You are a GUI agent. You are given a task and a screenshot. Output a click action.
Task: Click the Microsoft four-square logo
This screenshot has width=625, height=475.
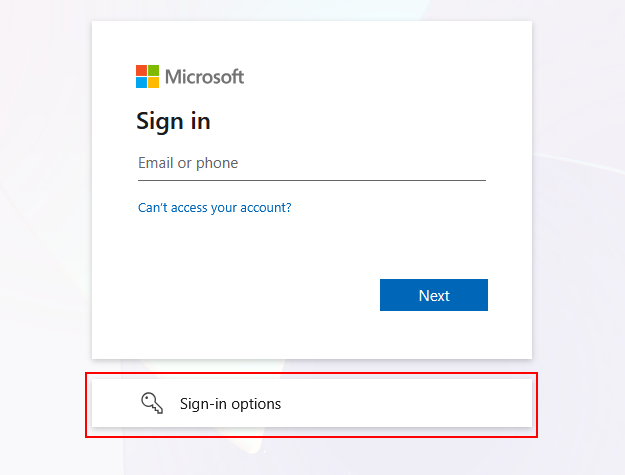click(147, 77)
